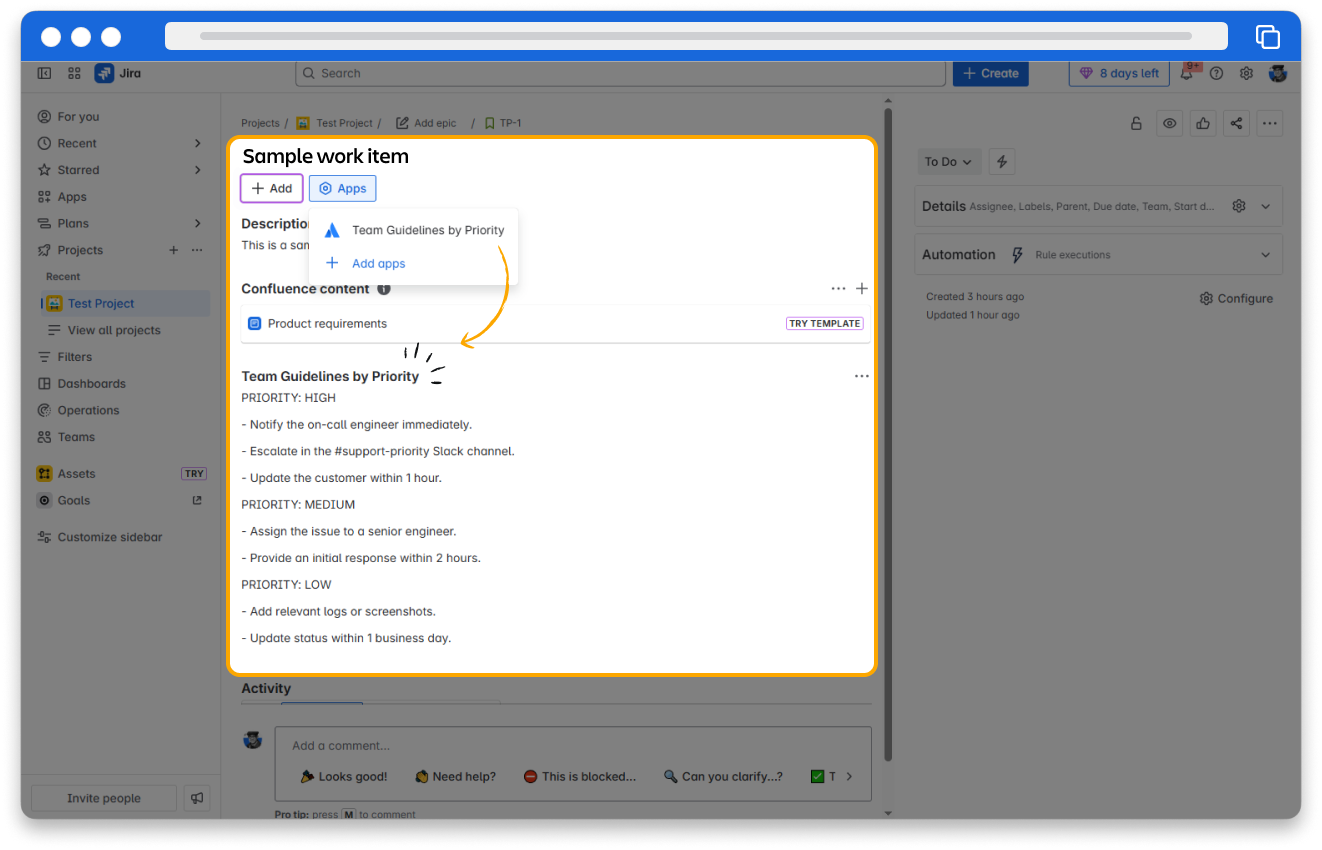Open the settings gear in top bar
This screenshot has width=1322, height=850.
tap(1246, 73)
